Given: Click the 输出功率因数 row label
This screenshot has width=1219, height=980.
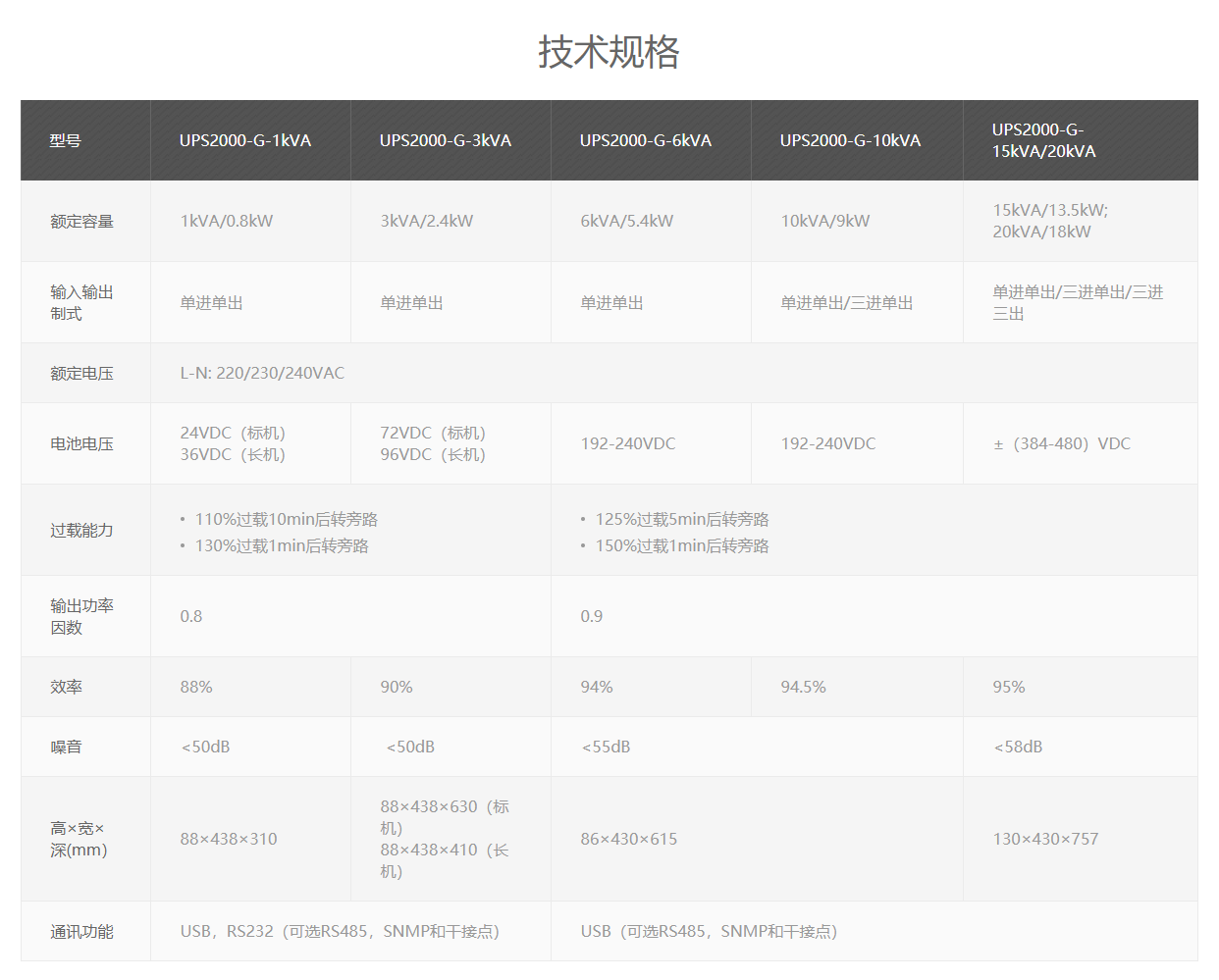Looking at the screenshot, I should point(82,617).
